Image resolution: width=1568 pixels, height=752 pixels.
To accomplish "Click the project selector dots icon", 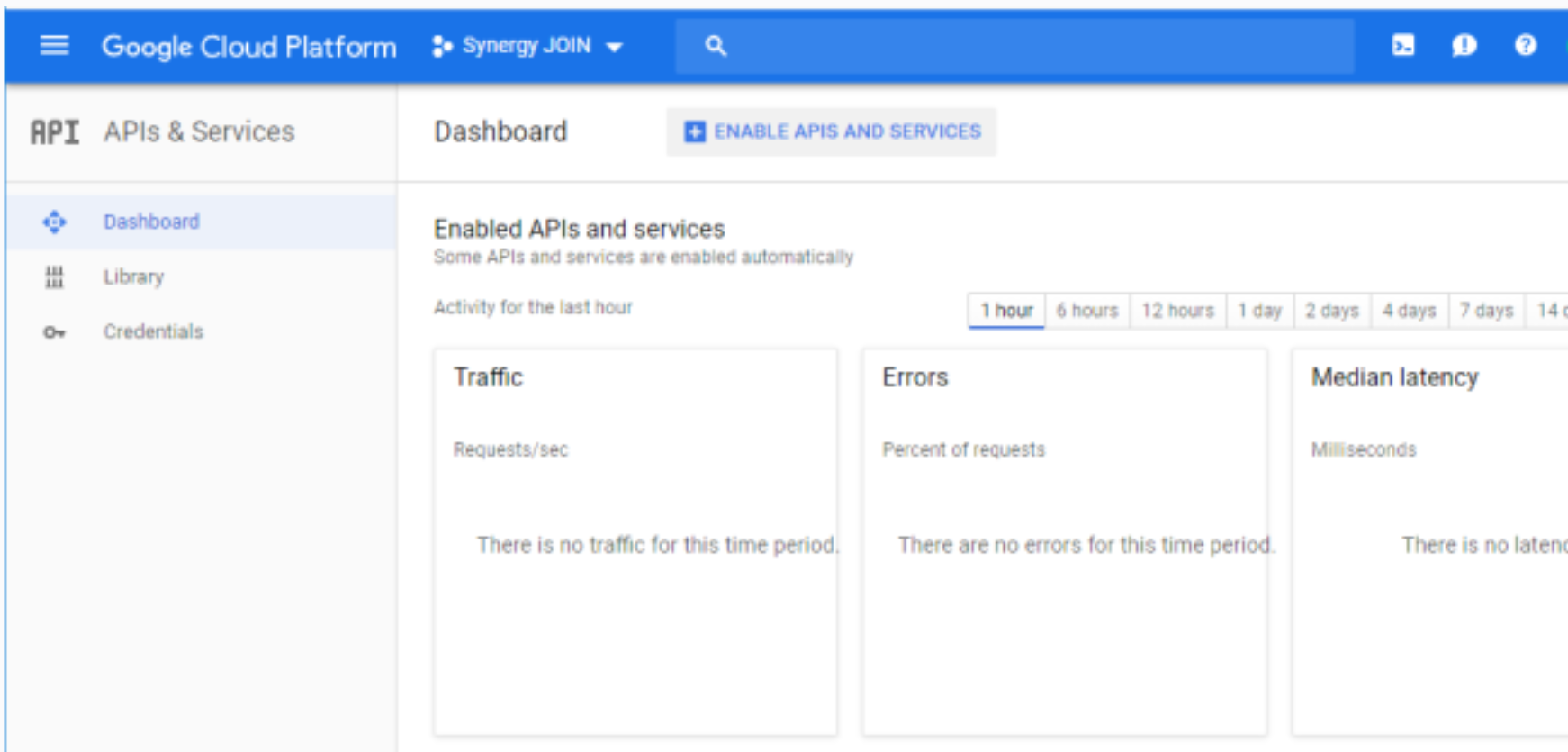I will 441,46.
